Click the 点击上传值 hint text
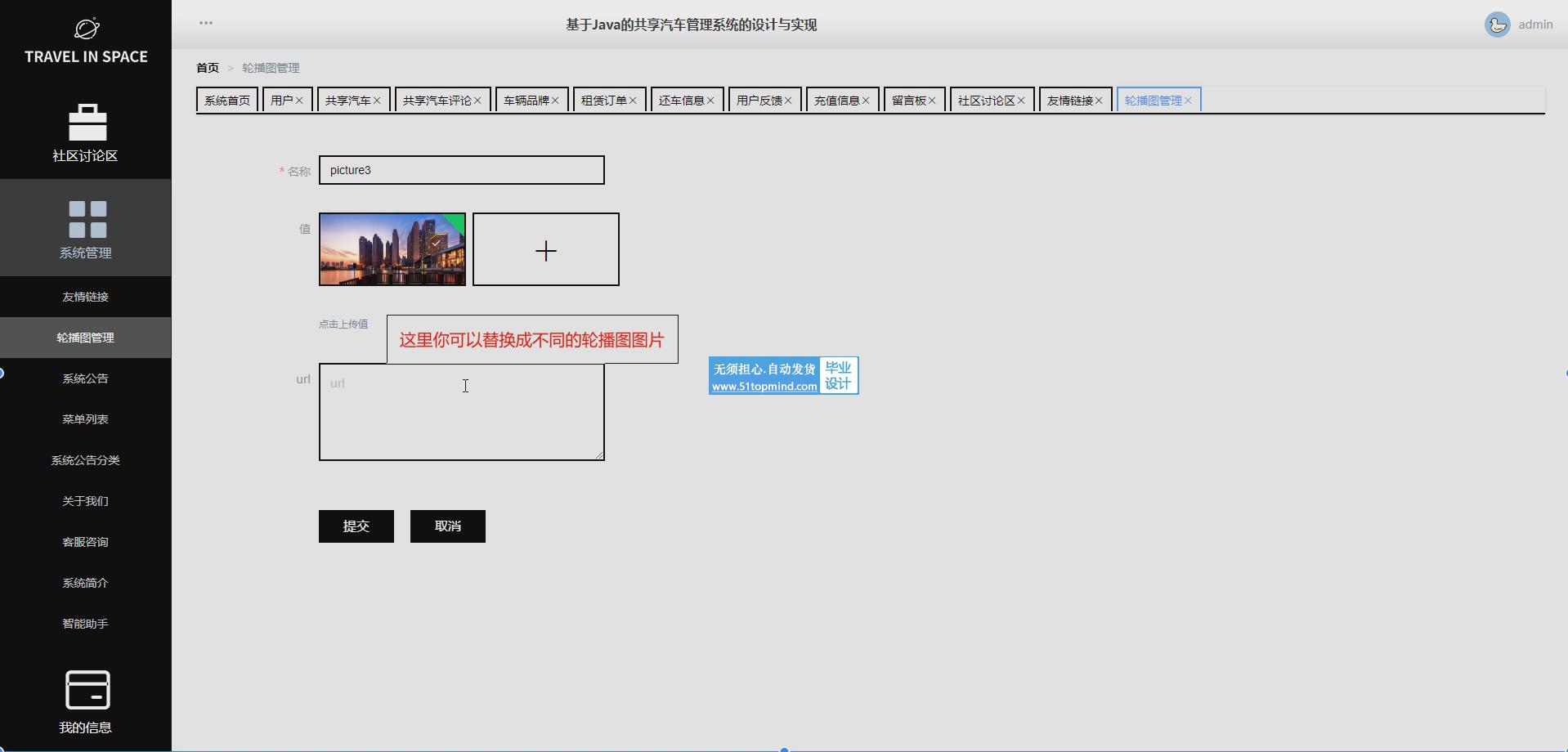Viewport: 1568px width, 752px height. pos(343,324)
